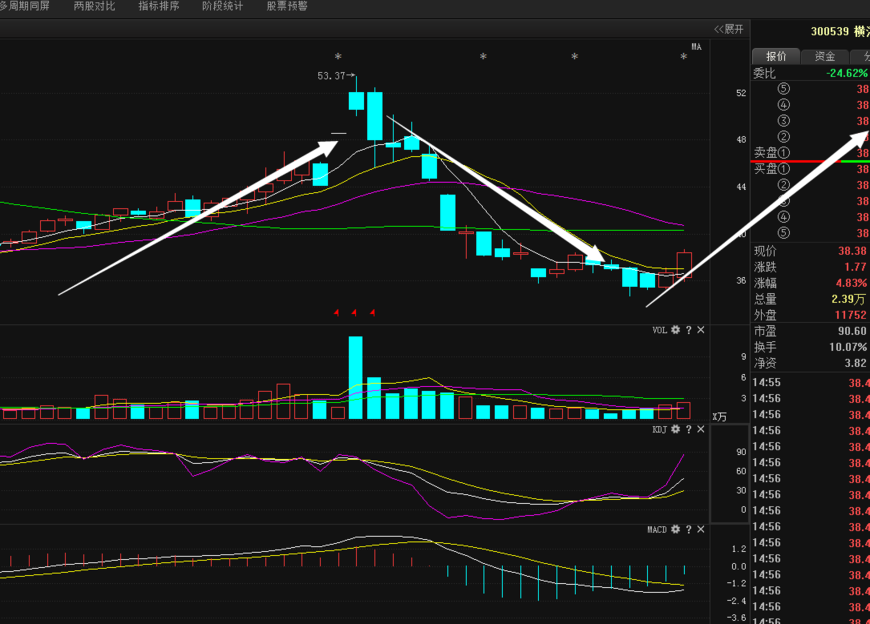The width and height of the screenshot is (870, 624).
Task: Click the 53.37 high price label
Action: 331,76
